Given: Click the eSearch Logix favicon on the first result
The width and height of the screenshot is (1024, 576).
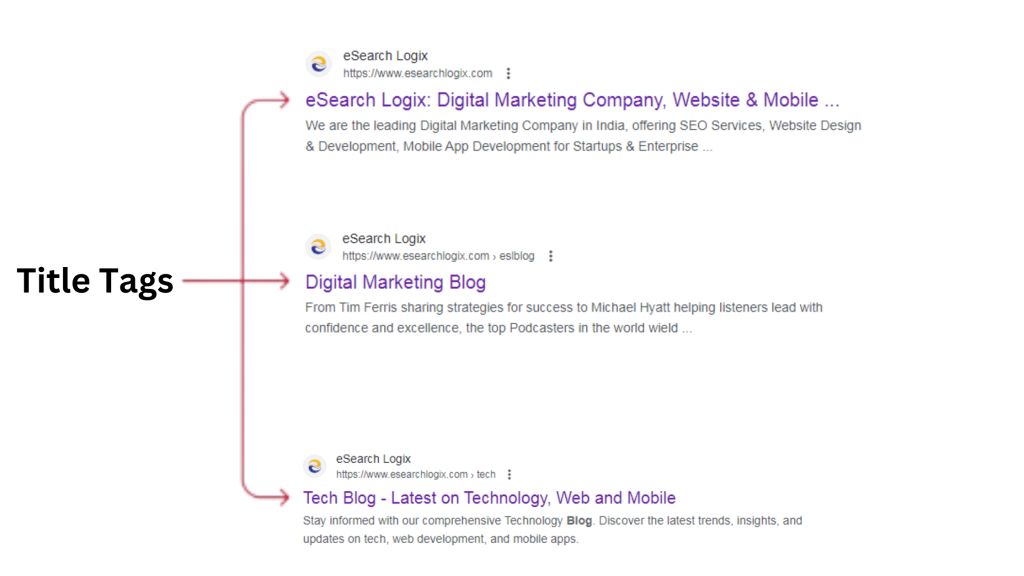Looking at the screenshot, I should 318,64.
